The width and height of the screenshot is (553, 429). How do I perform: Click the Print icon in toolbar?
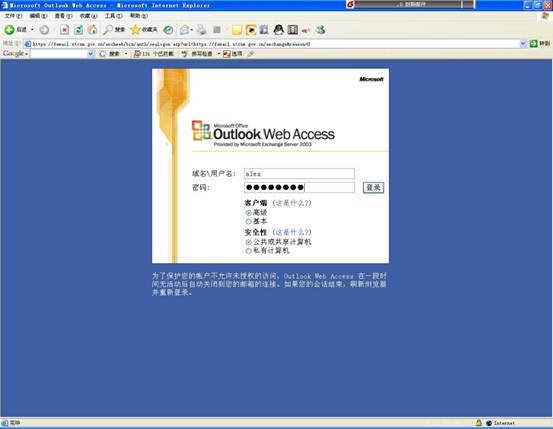pyautogui.click(x=201, y=30)
